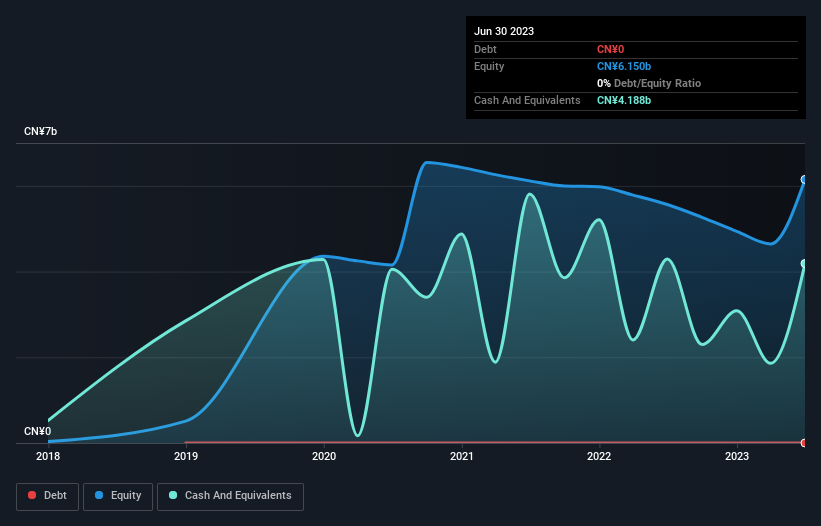Select the Equity endpoint marker on the chart

[804, 180]
